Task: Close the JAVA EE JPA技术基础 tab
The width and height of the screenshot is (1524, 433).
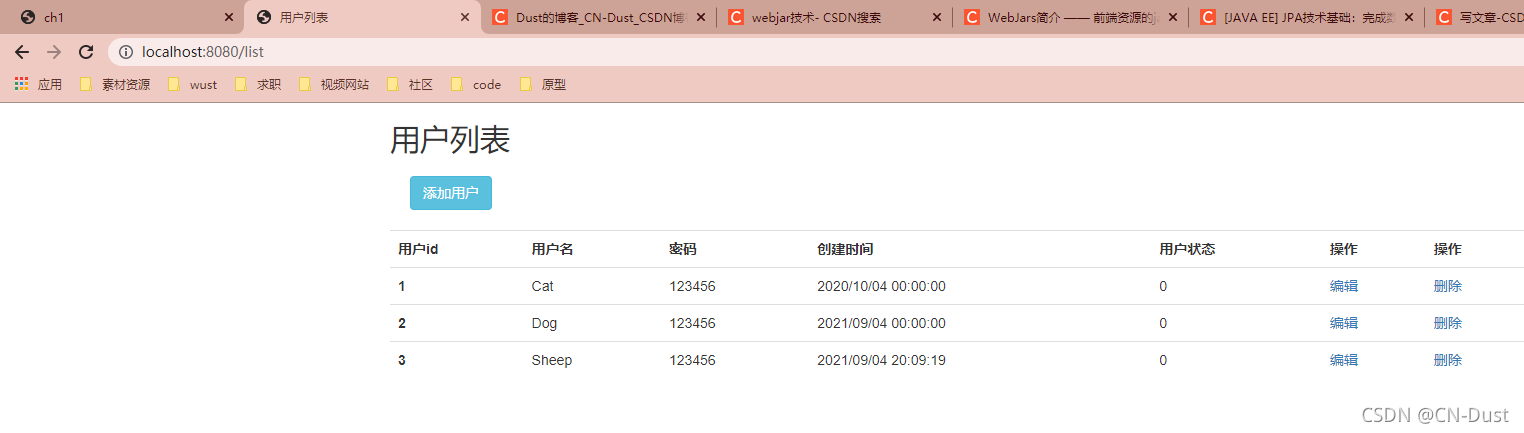Action: coord(1409,18)
